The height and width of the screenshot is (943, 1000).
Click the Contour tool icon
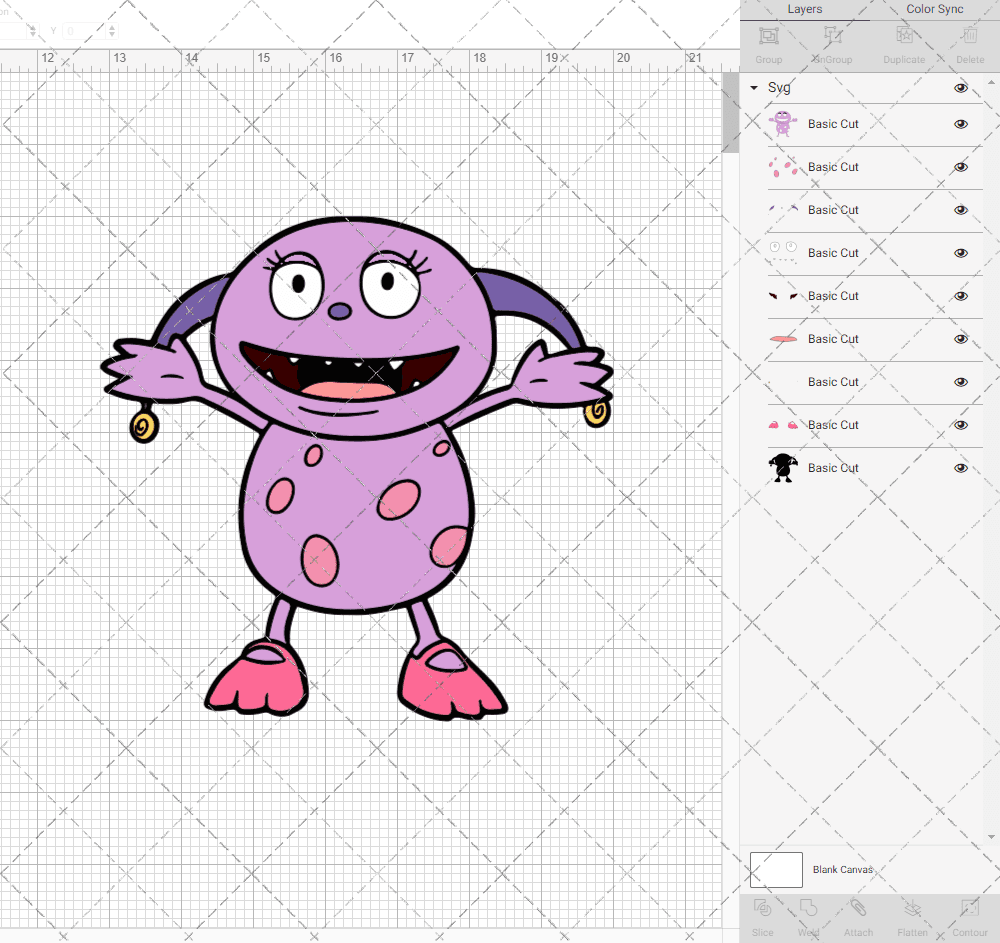point(969,908)
